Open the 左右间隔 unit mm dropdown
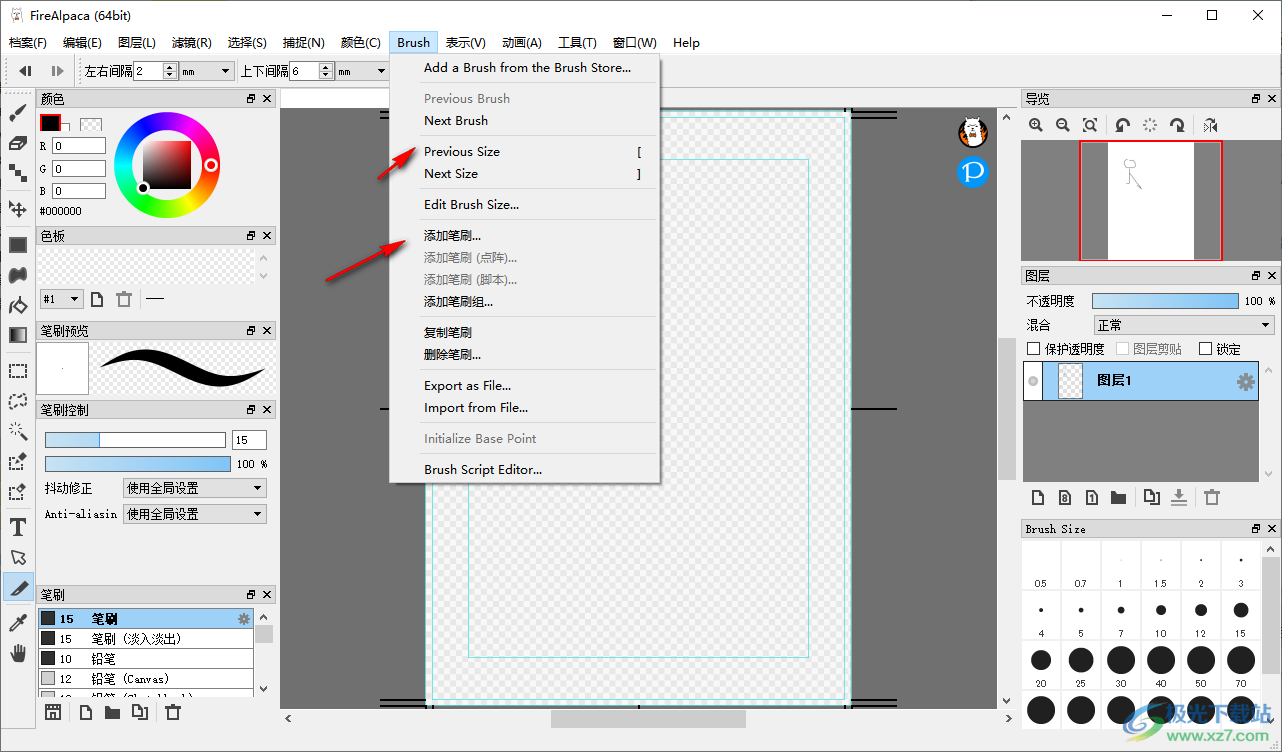This screenshot has height=752, width=1282. click(207, 71)
